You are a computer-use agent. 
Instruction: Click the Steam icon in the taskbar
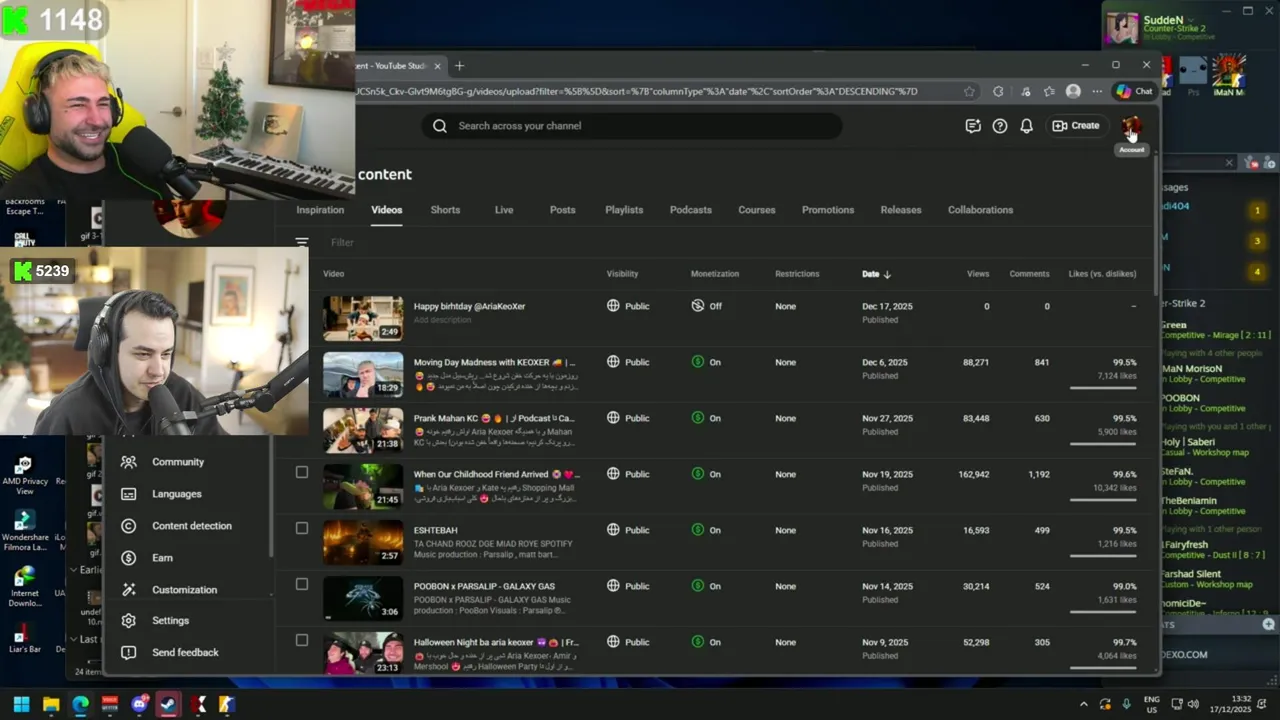[168, 704]
